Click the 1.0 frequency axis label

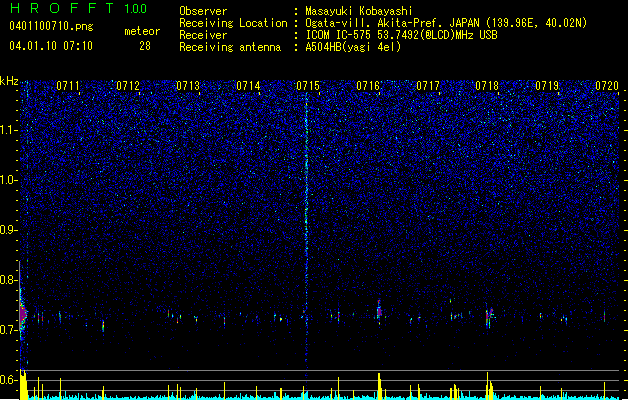pos(8,180)
